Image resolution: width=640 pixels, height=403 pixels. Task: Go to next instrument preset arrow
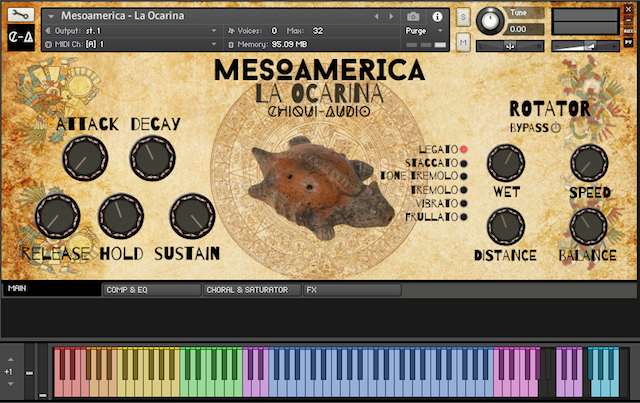point(391,16)
